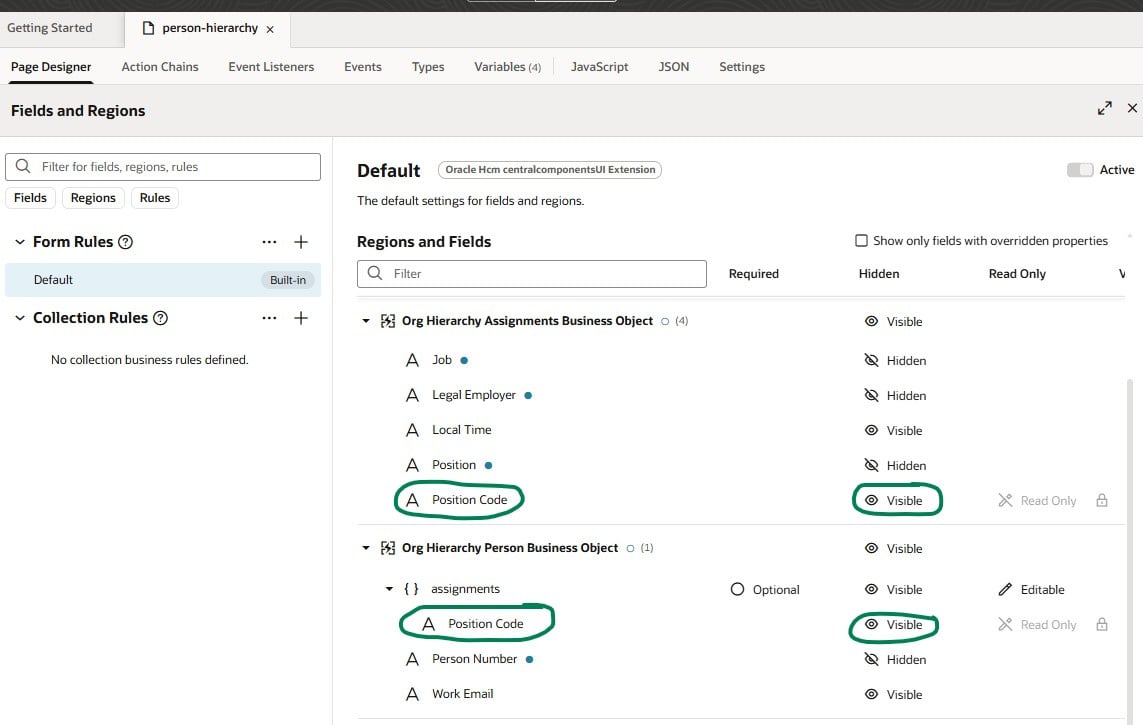Collapse Org Hierarchy Person Business Object
The height and width of the screenshot is (725, 1143).
tap(366, 548)
